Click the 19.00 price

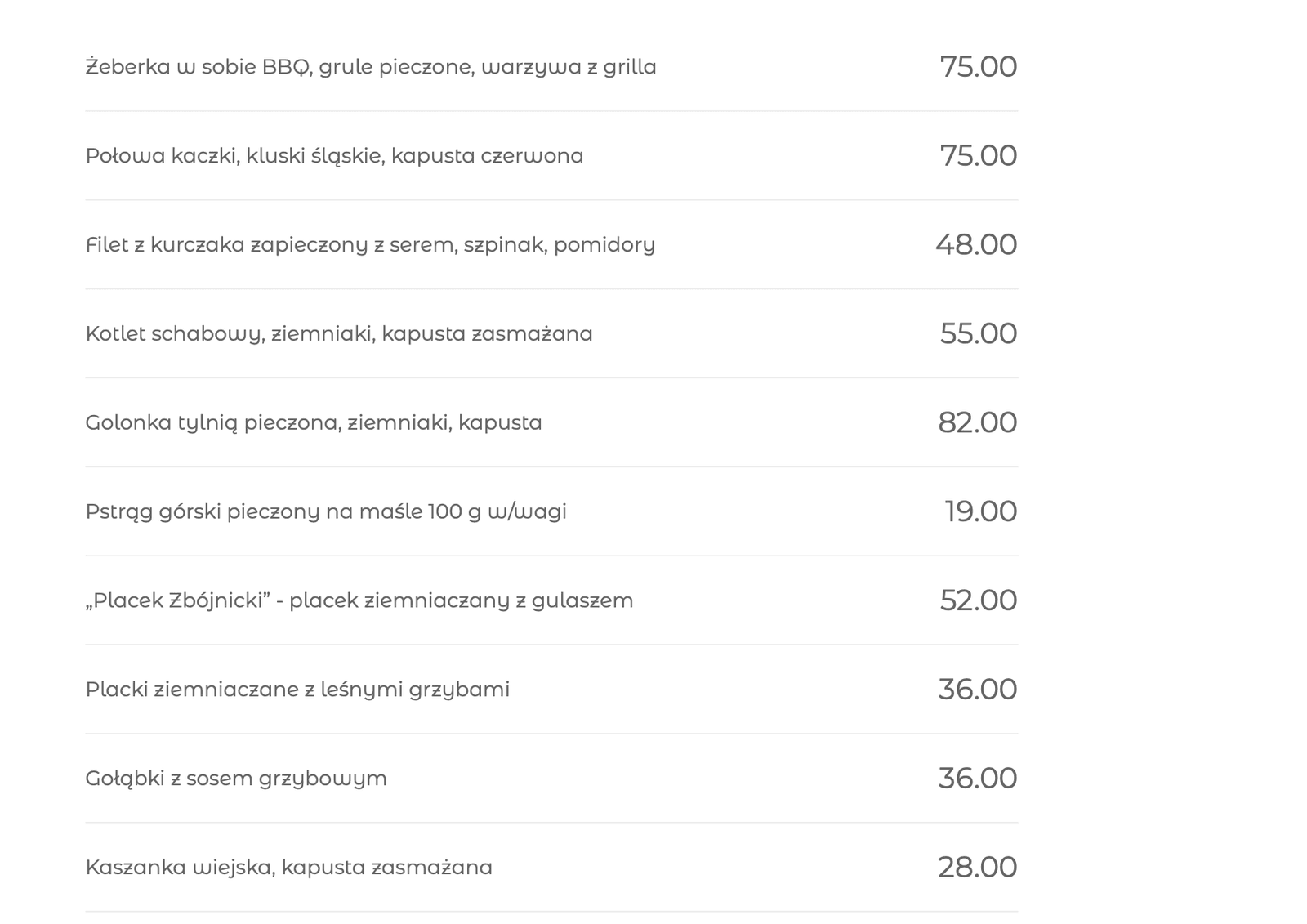tap(980, 512)
